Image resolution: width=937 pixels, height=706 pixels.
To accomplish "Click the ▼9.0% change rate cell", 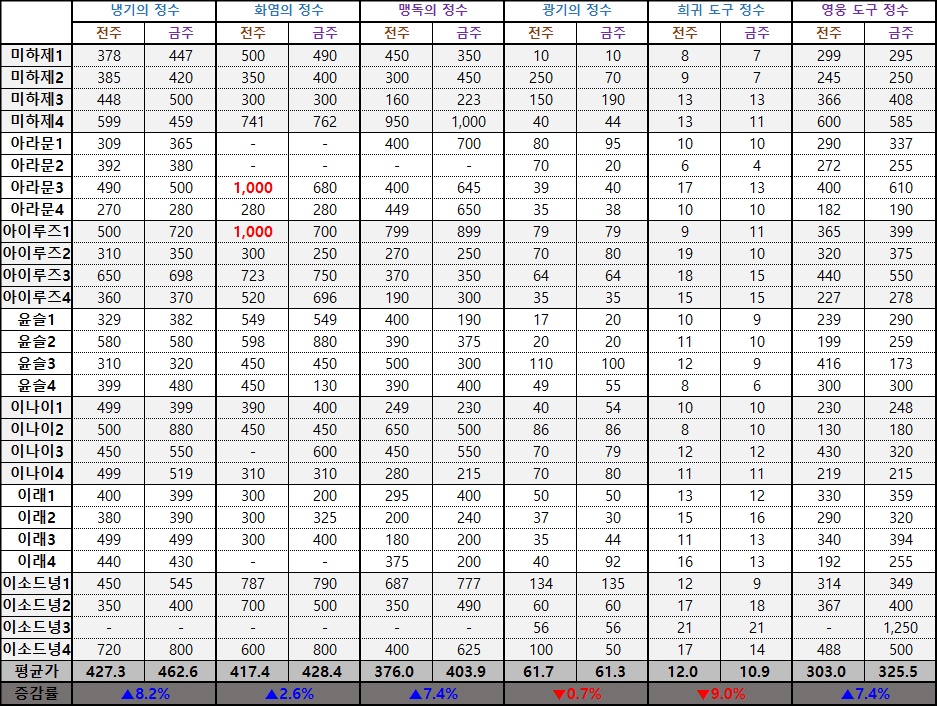I will [720, 694].
